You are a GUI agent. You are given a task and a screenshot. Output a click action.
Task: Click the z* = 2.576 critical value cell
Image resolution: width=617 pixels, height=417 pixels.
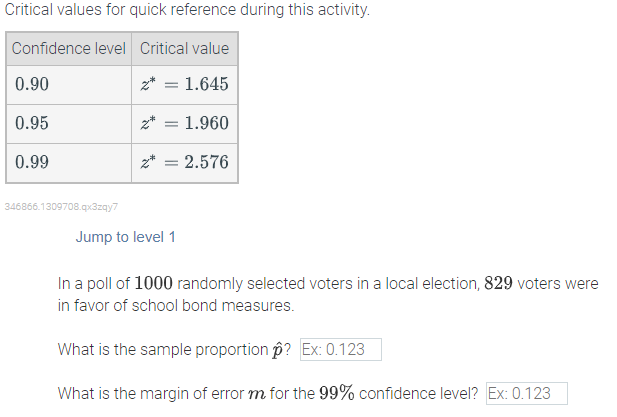tap(185, 162)
